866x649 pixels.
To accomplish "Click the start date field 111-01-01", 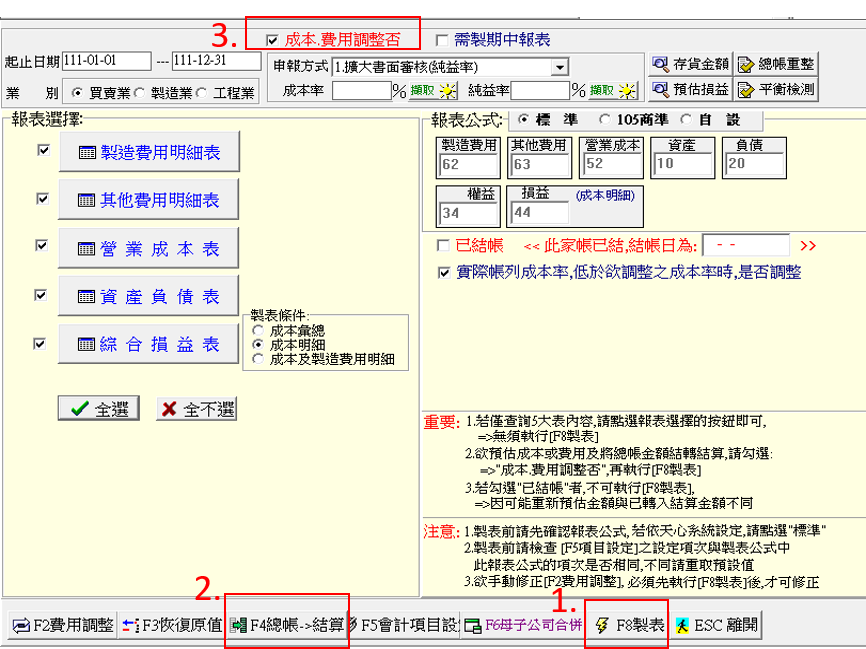I will click(107, 61).
